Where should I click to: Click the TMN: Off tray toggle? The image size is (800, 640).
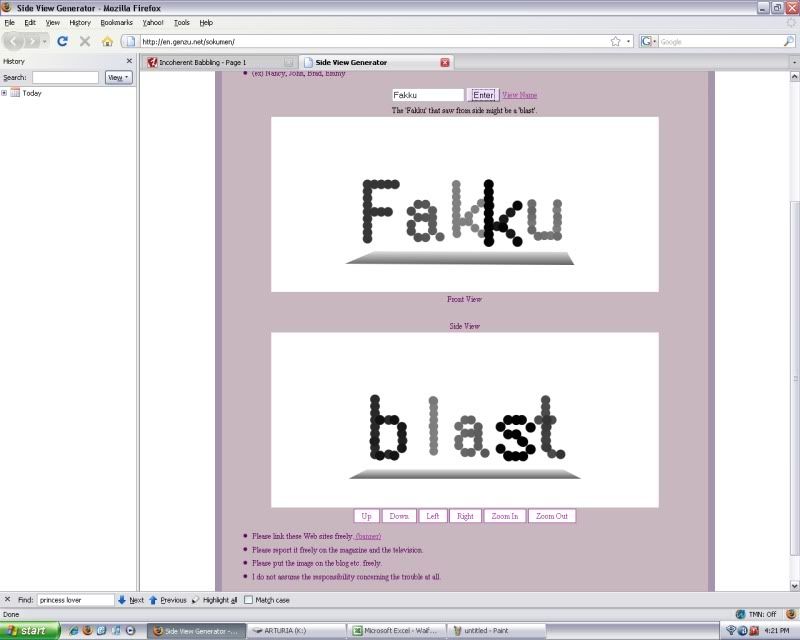point(757,612)
